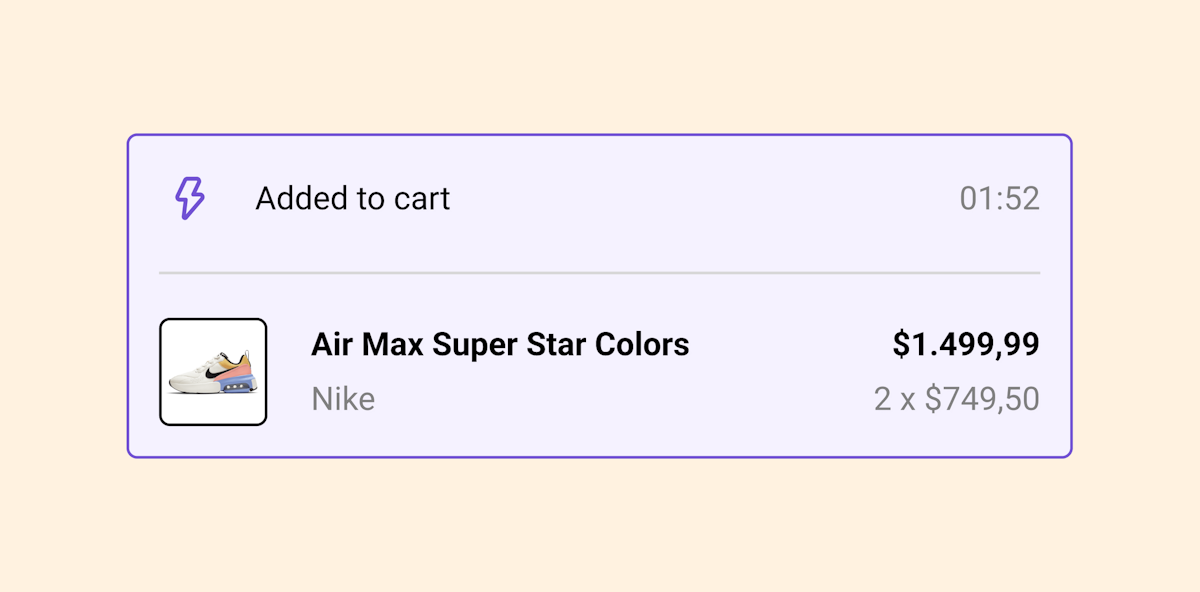Click the Nike brand label

343,399
